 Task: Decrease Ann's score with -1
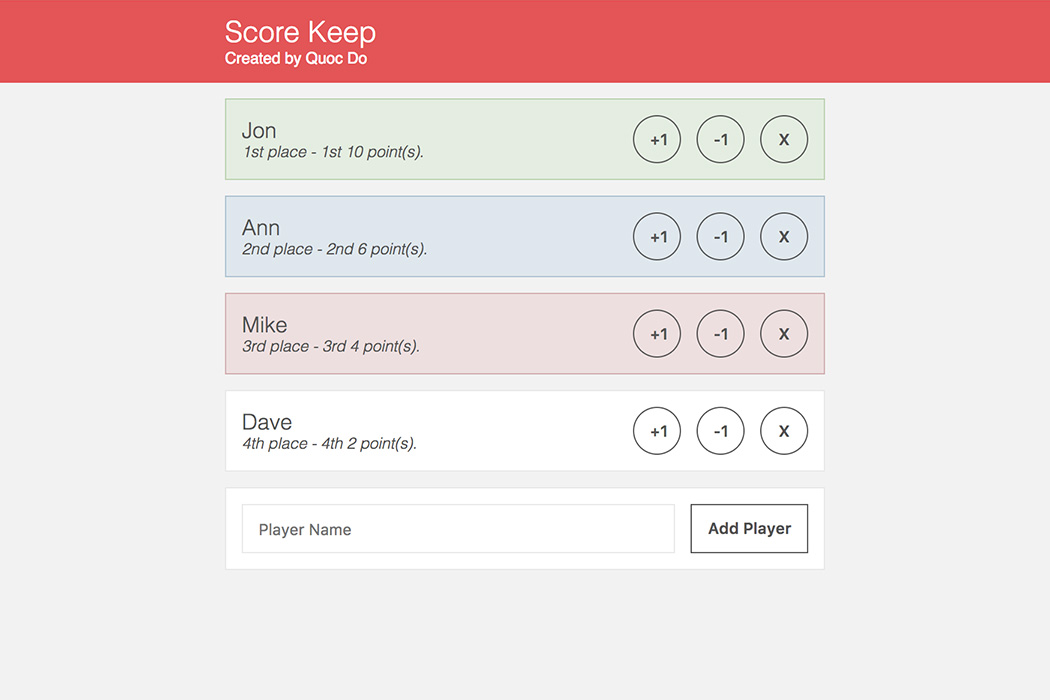[721, 236]
